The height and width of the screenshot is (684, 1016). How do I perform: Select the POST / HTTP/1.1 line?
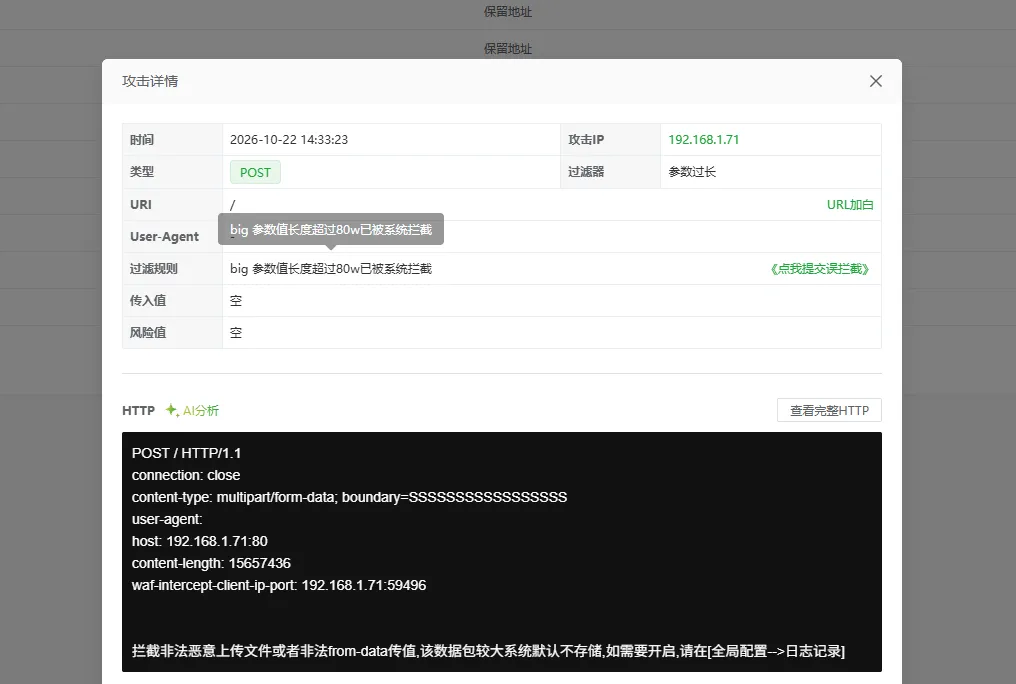coord(186,453)
